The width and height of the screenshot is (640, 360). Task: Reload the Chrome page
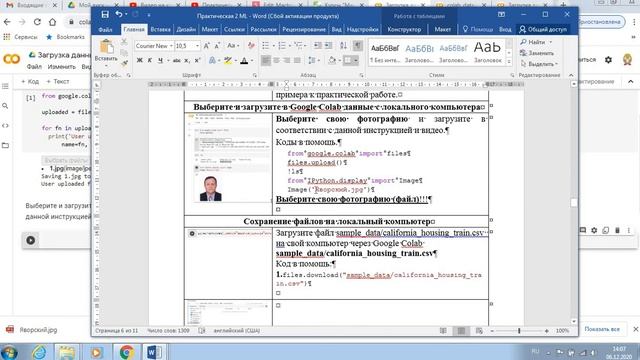(x=37, y=22)
